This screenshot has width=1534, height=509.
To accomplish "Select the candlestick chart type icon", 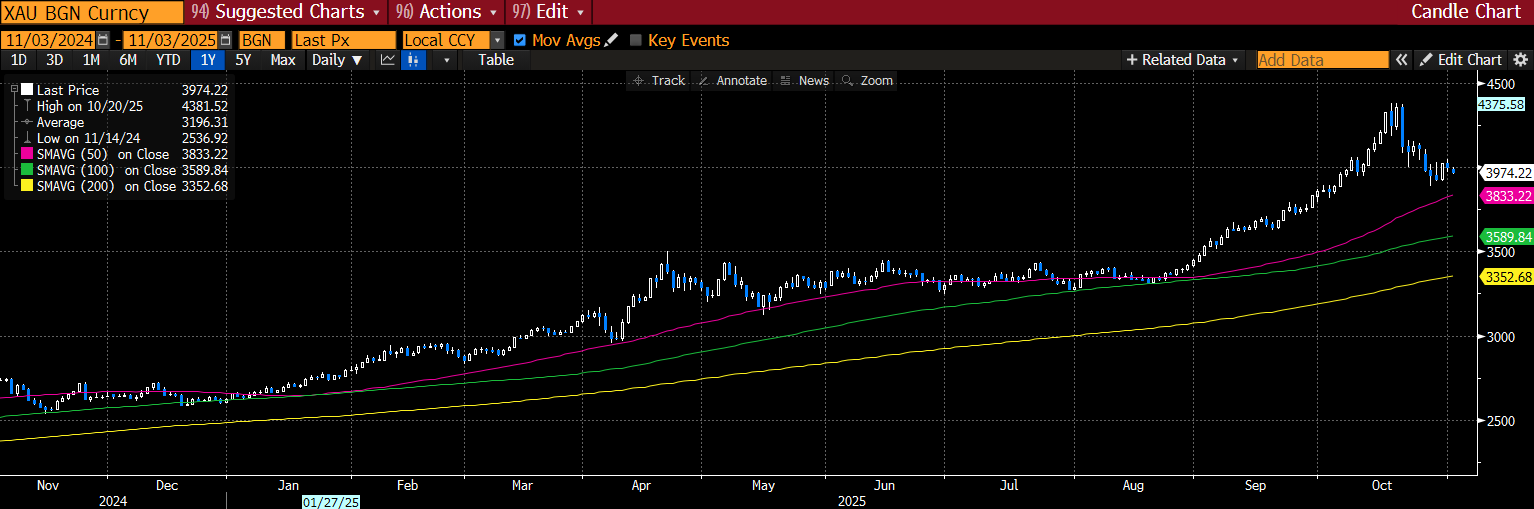I will point(413,60).
